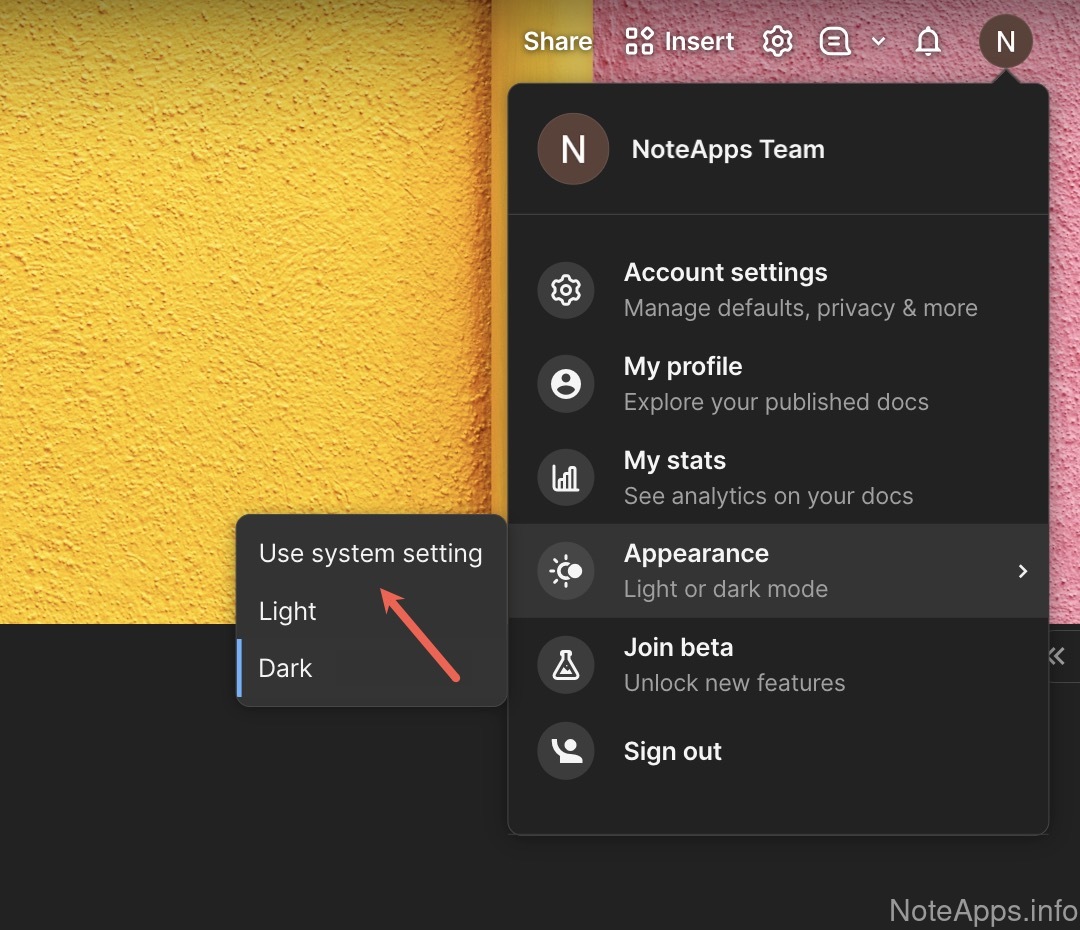Click the Account settings gear icon

click(566, 290)
